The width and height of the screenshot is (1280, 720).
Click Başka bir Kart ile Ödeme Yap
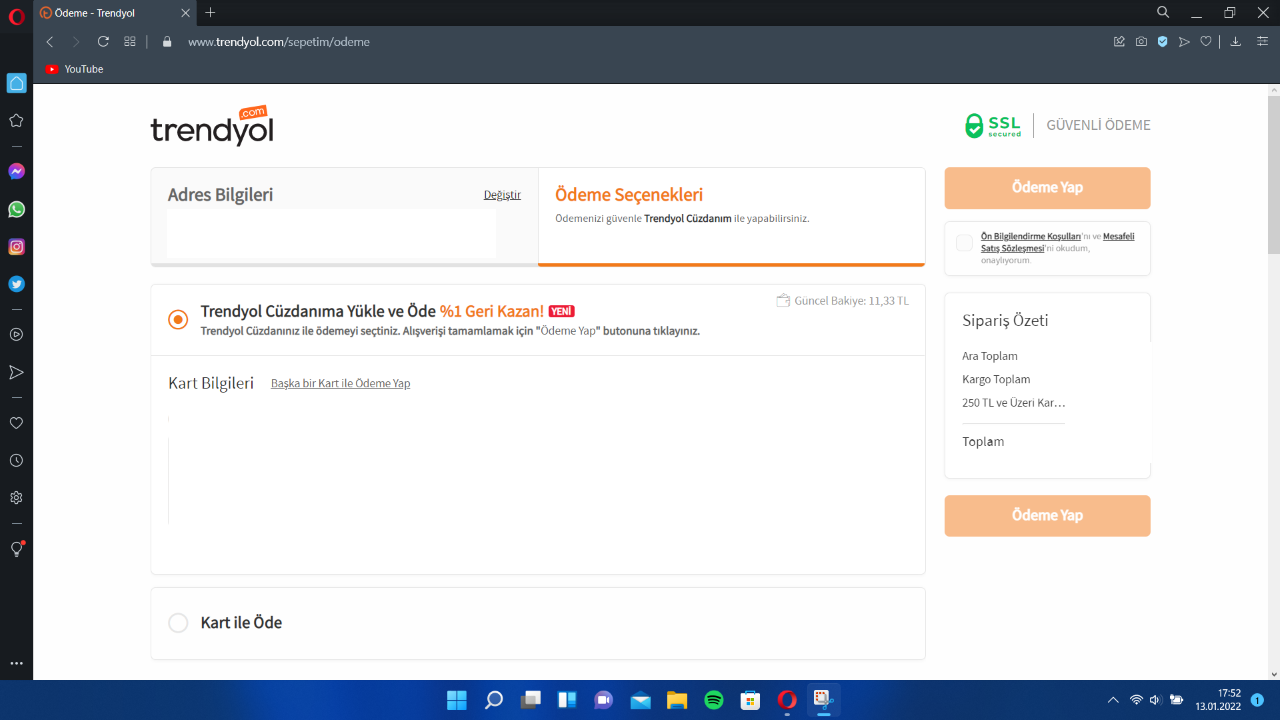[340, 383]
